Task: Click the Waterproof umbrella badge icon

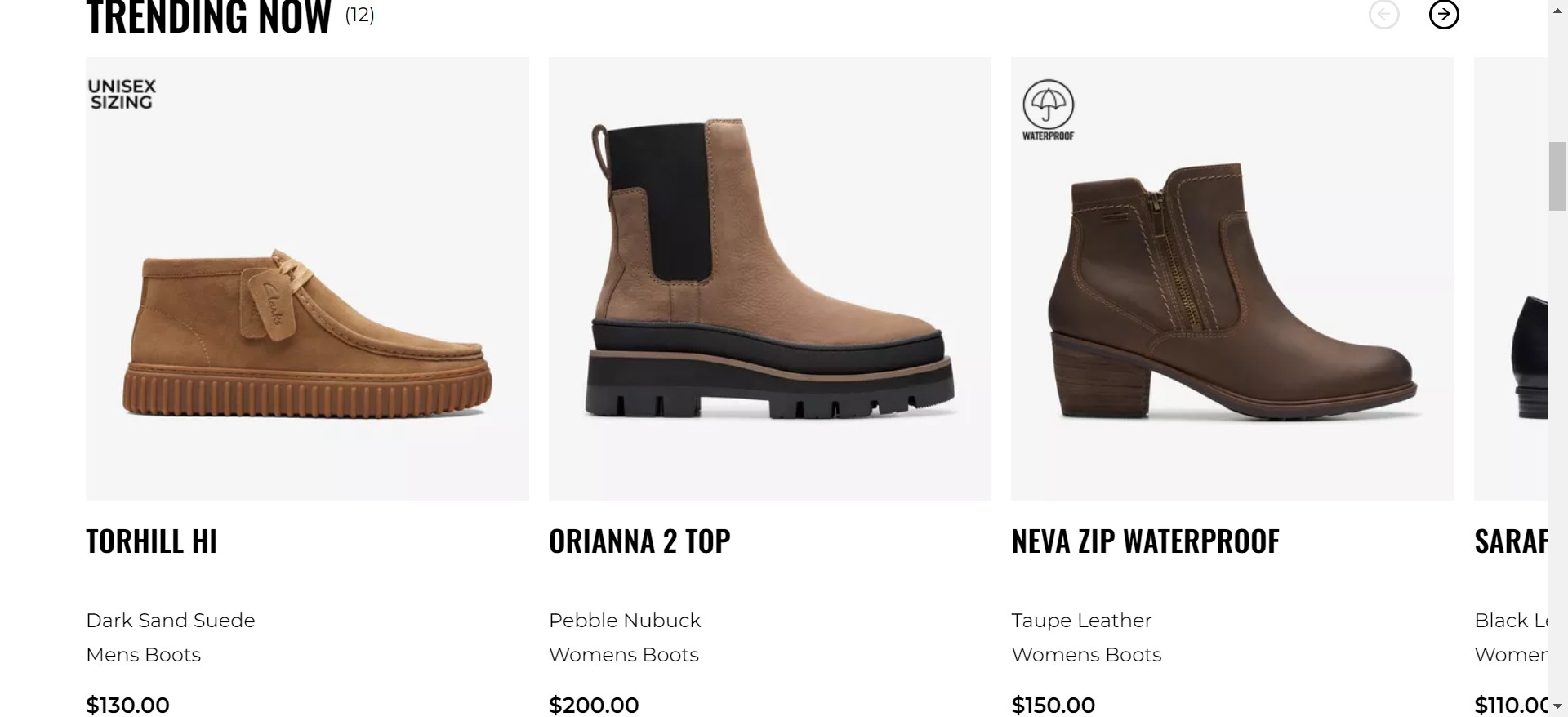Action: pyautogui.click(x=1048, y=109)
